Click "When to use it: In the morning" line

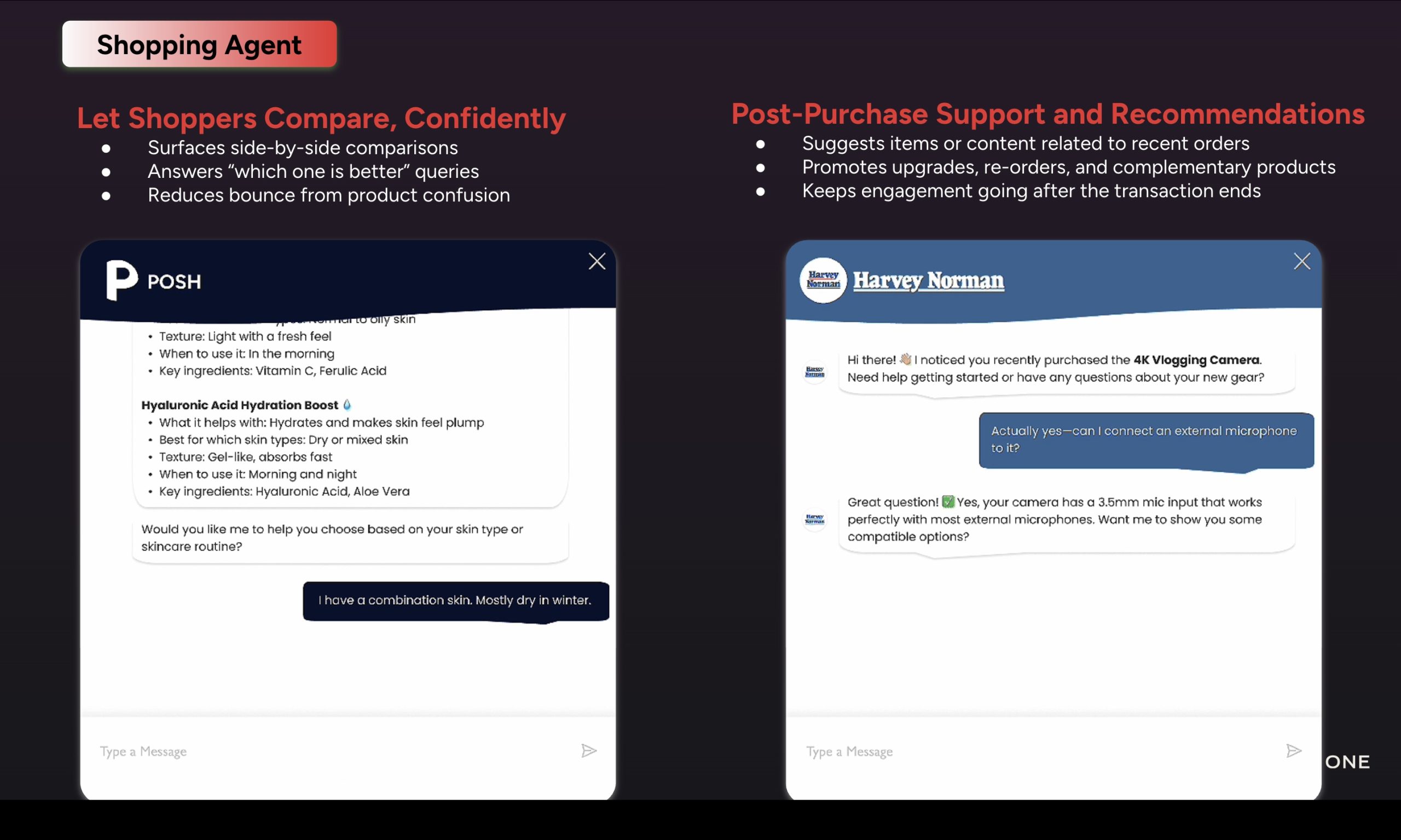click(x=247, y=354)
